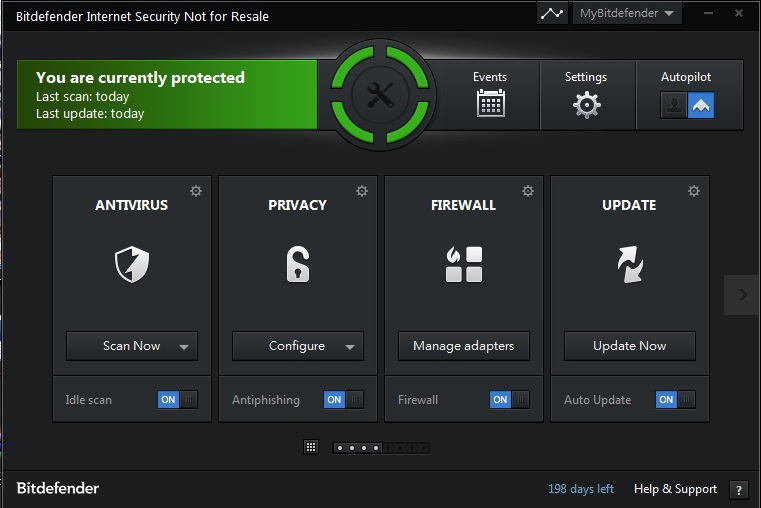
Task: Click the Manage adapters button
Action: pyautogui.click(x=463, y=346)
